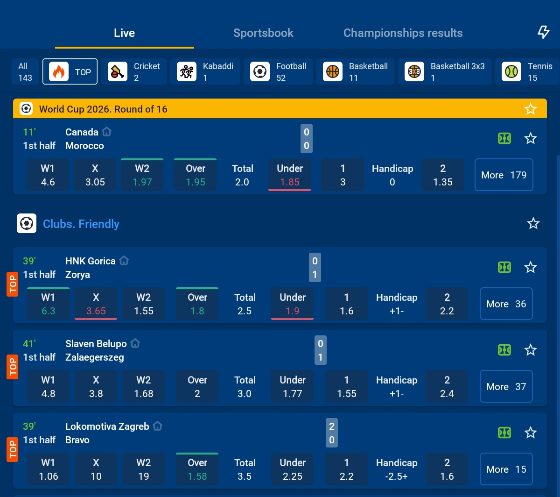Image resolution: width=560 pixels, height=497 pixels.
Task: Filter by Basketball 3x3 icon
Action: 414,71
